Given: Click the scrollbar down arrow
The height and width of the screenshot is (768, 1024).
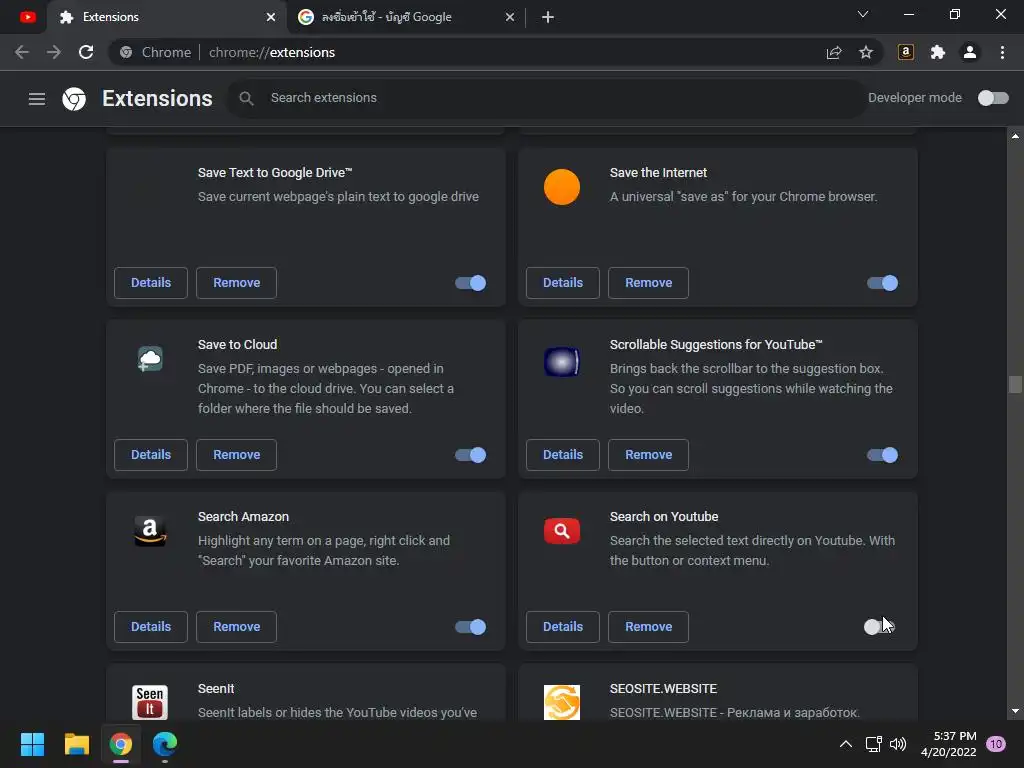Looking at the screenshot, I should tap(1015, 711).
